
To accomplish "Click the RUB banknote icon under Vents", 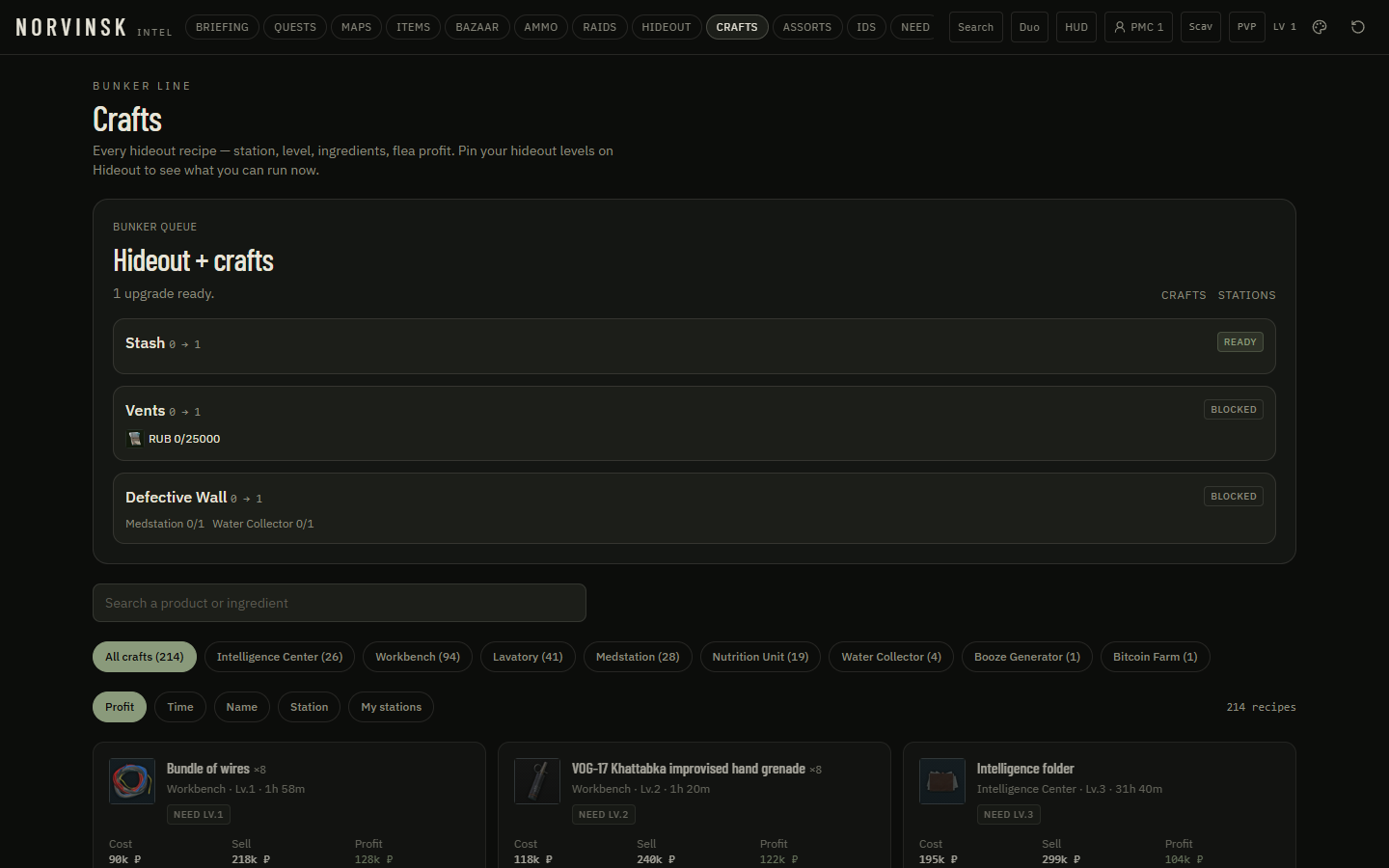I will [135, 439].
